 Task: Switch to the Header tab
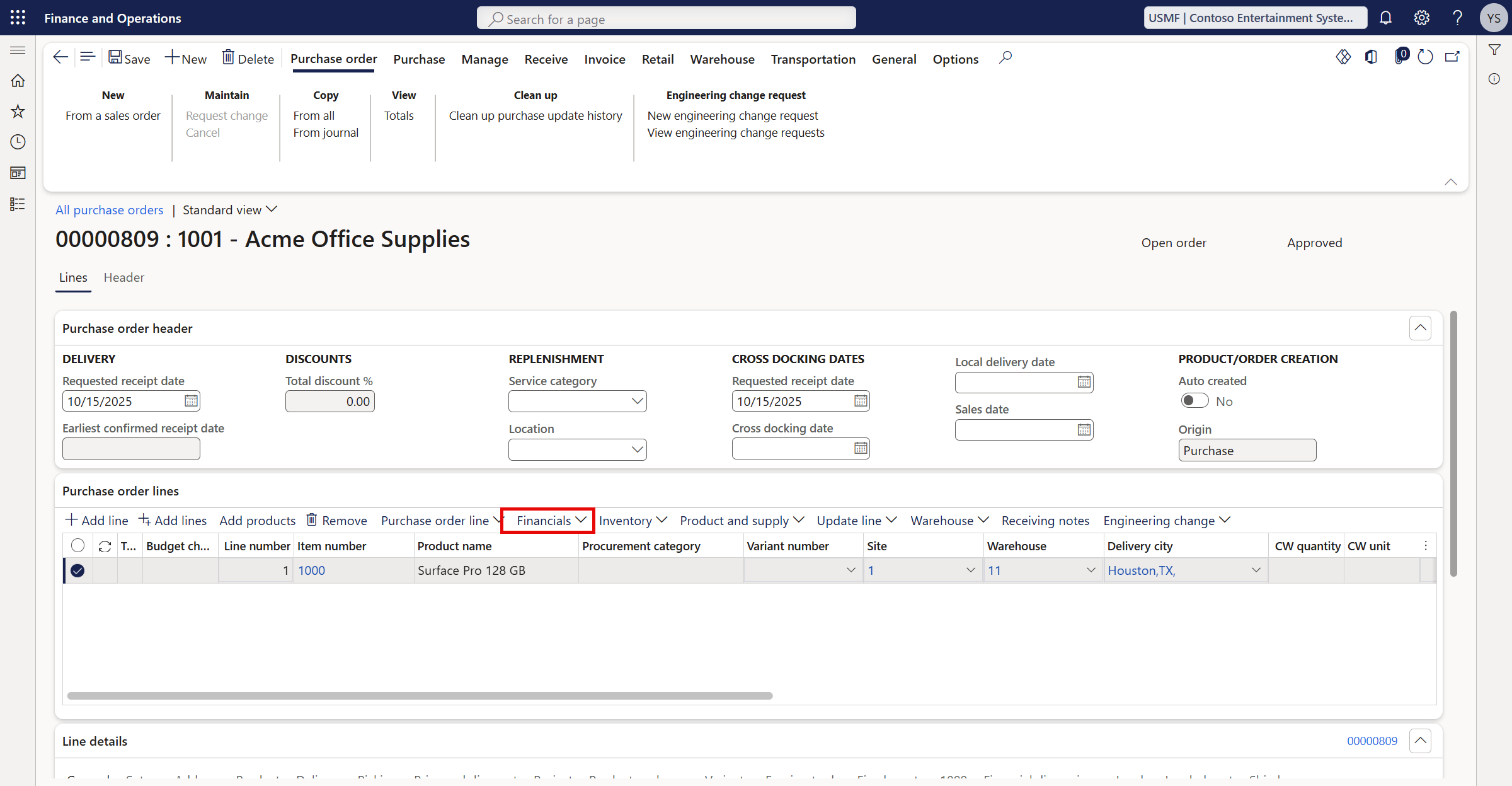123,277
